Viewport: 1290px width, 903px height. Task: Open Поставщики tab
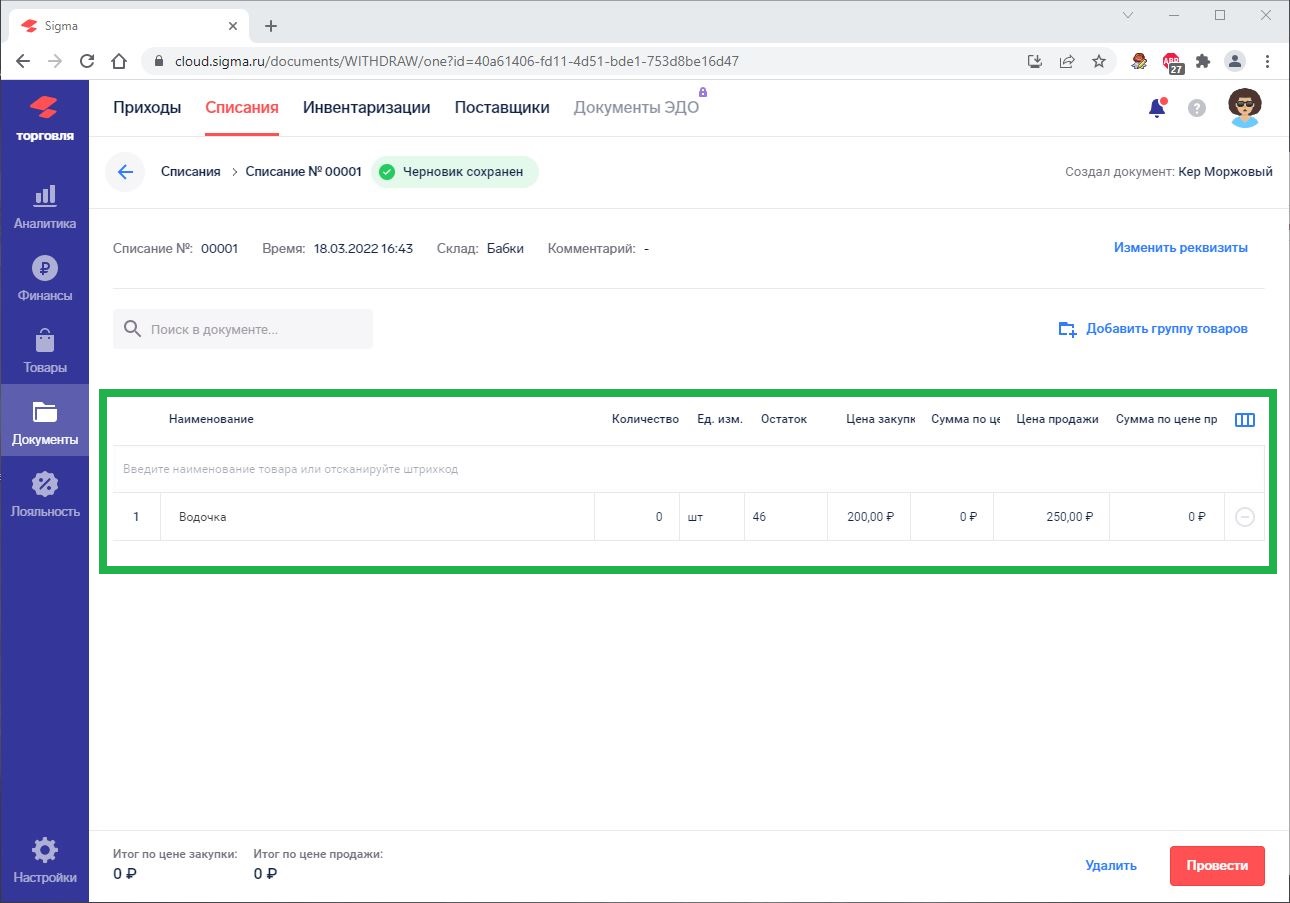pyautogui.click(x=501, y=108)
